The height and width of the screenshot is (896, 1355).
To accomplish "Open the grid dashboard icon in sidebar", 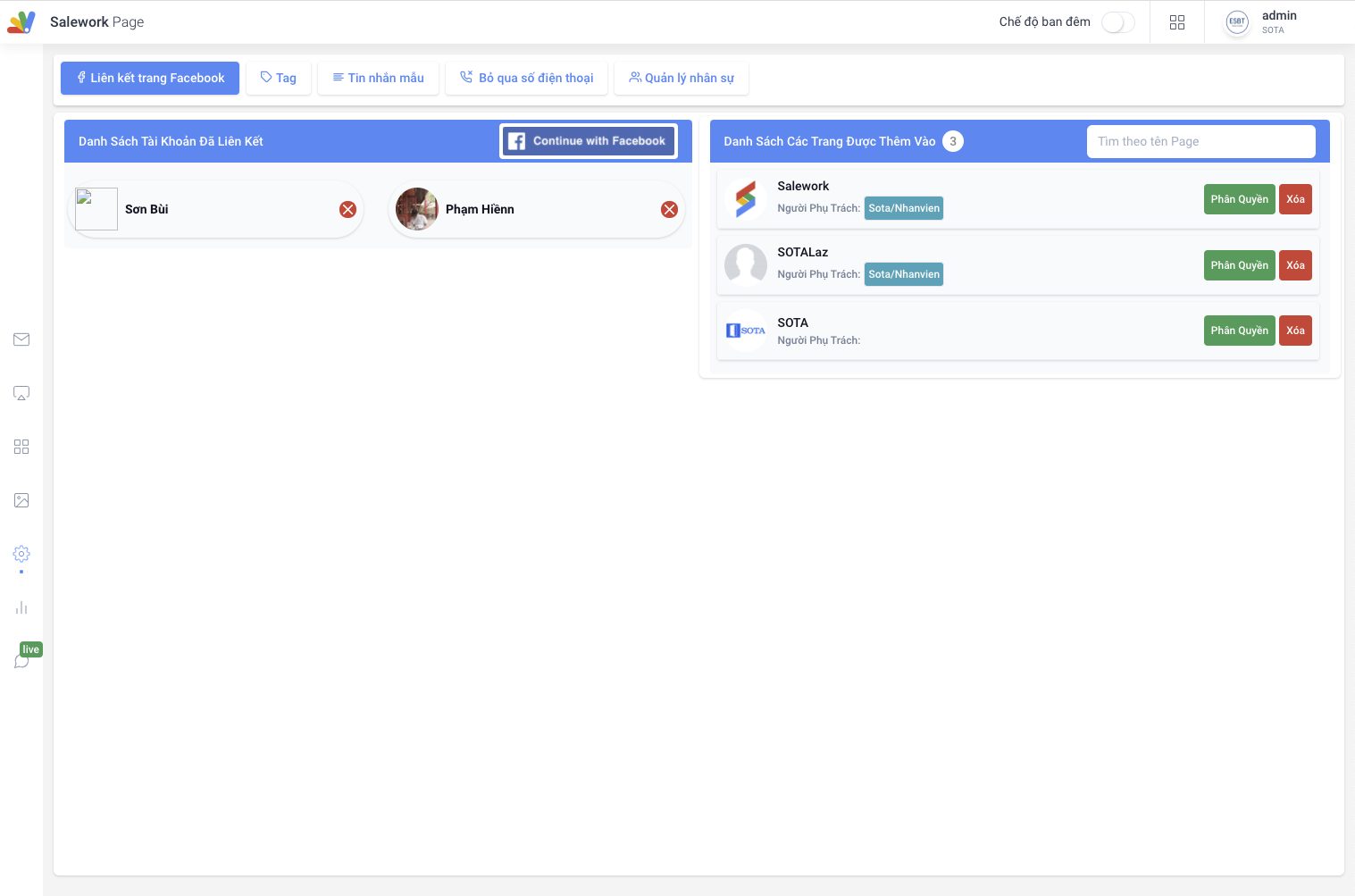I will tap(21, 447).
